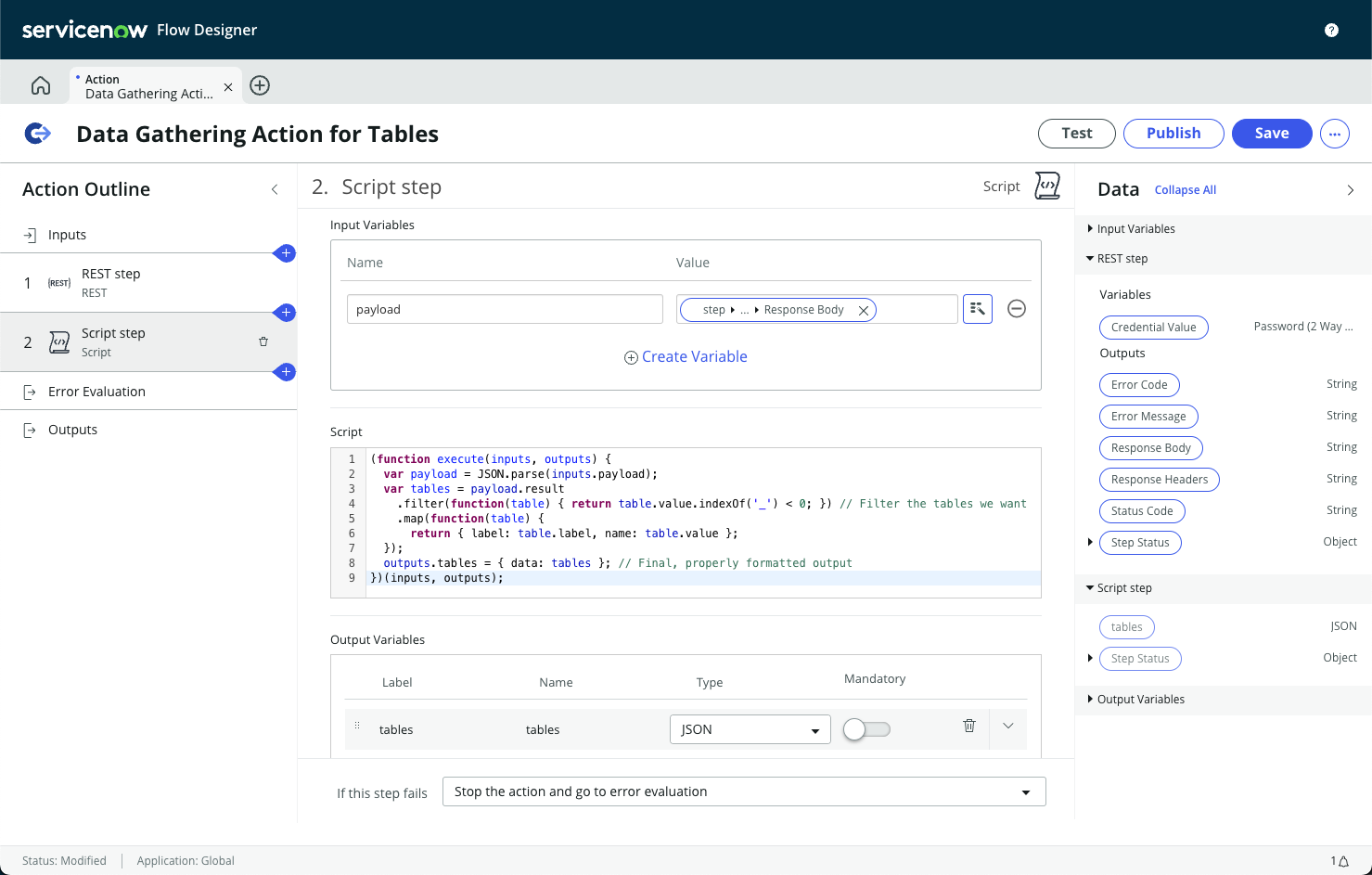The image size is (1372, 875).
Task: Close the Data Gathering Action tab
Action: (x=228, y=86)
